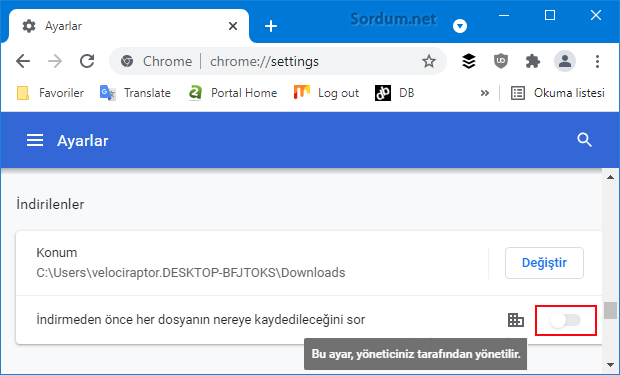Open the Ayarlar hamburger menu
Viewport: 620px width, 375px height.
click(35, 140)
